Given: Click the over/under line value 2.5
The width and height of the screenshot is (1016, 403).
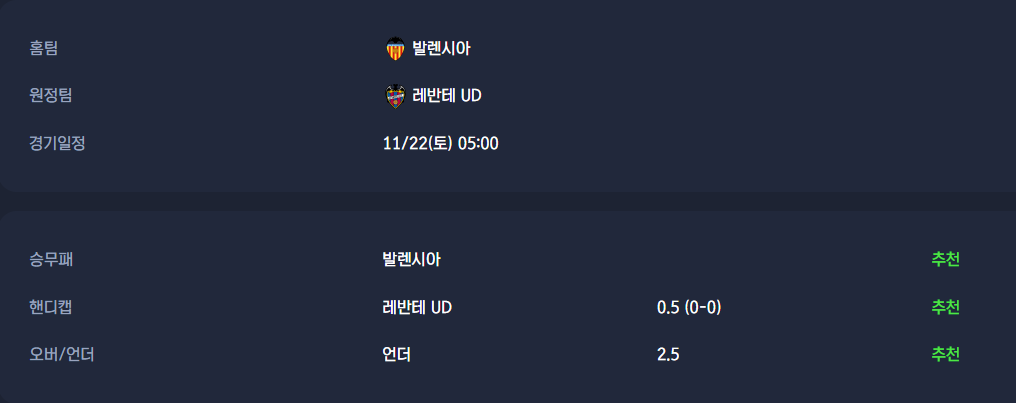Looking at the screenshot, I should (668, 354).
